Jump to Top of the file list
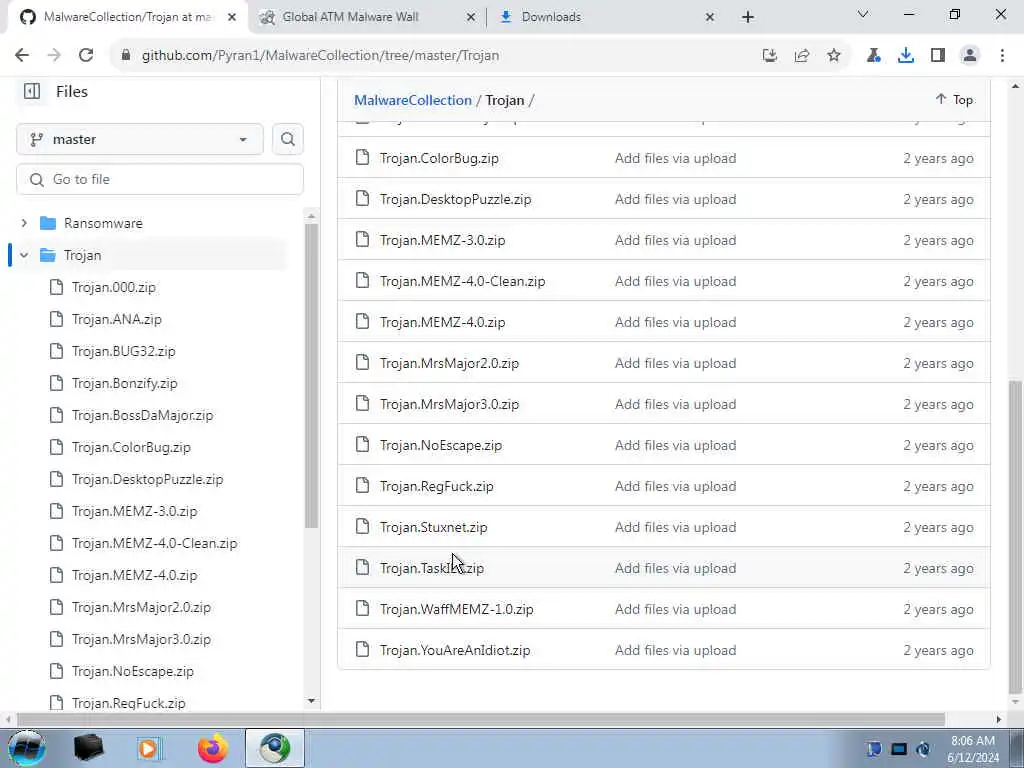Screen dimensions: 1024x768 (x=954, y=99)
